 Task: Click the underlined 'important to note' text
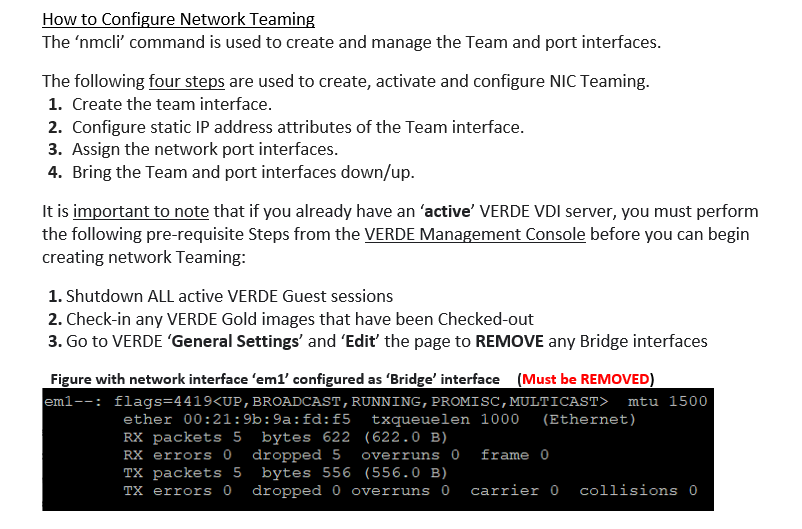pyautogui.click(x=141, y=211)
